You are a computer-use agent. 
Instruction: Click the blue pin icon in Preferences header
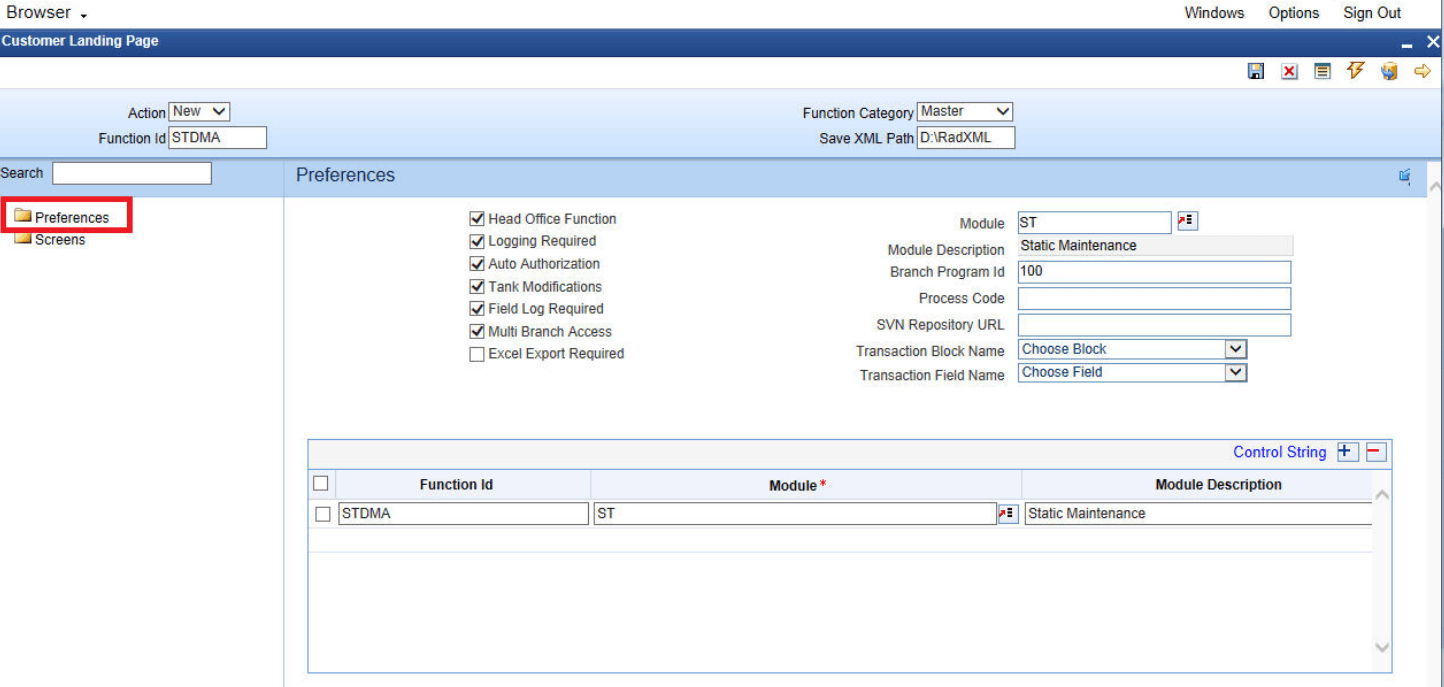pyautogui.click(x=1405, y=177)
